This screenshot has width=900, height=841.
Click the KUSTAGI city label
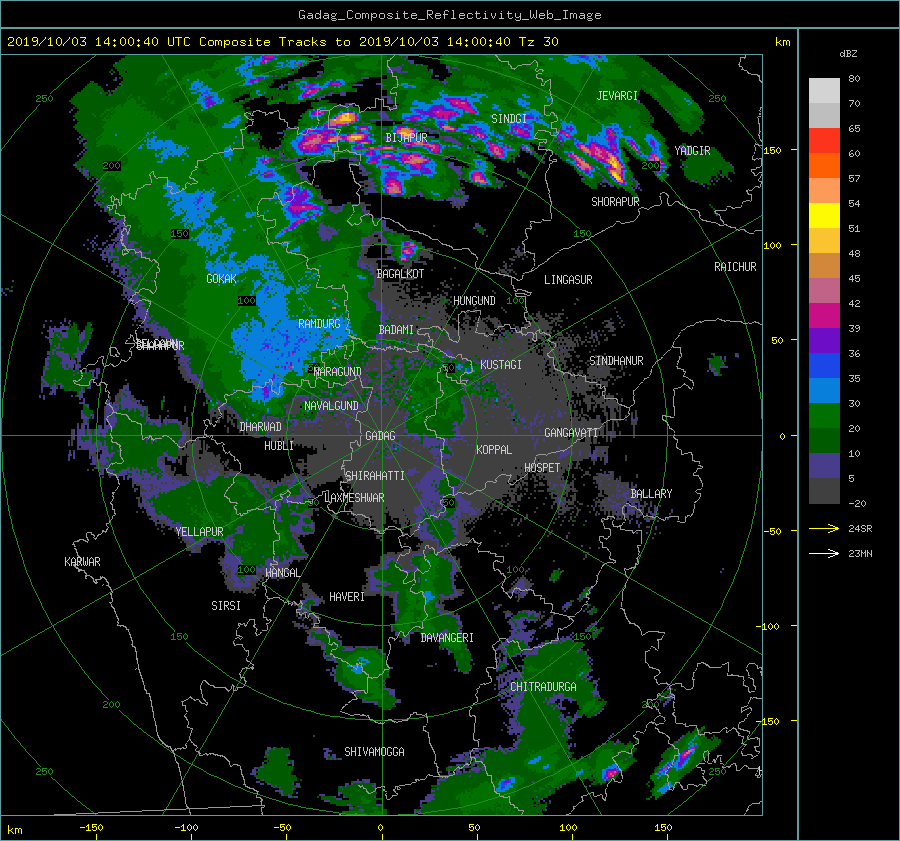tap(501, 365)
